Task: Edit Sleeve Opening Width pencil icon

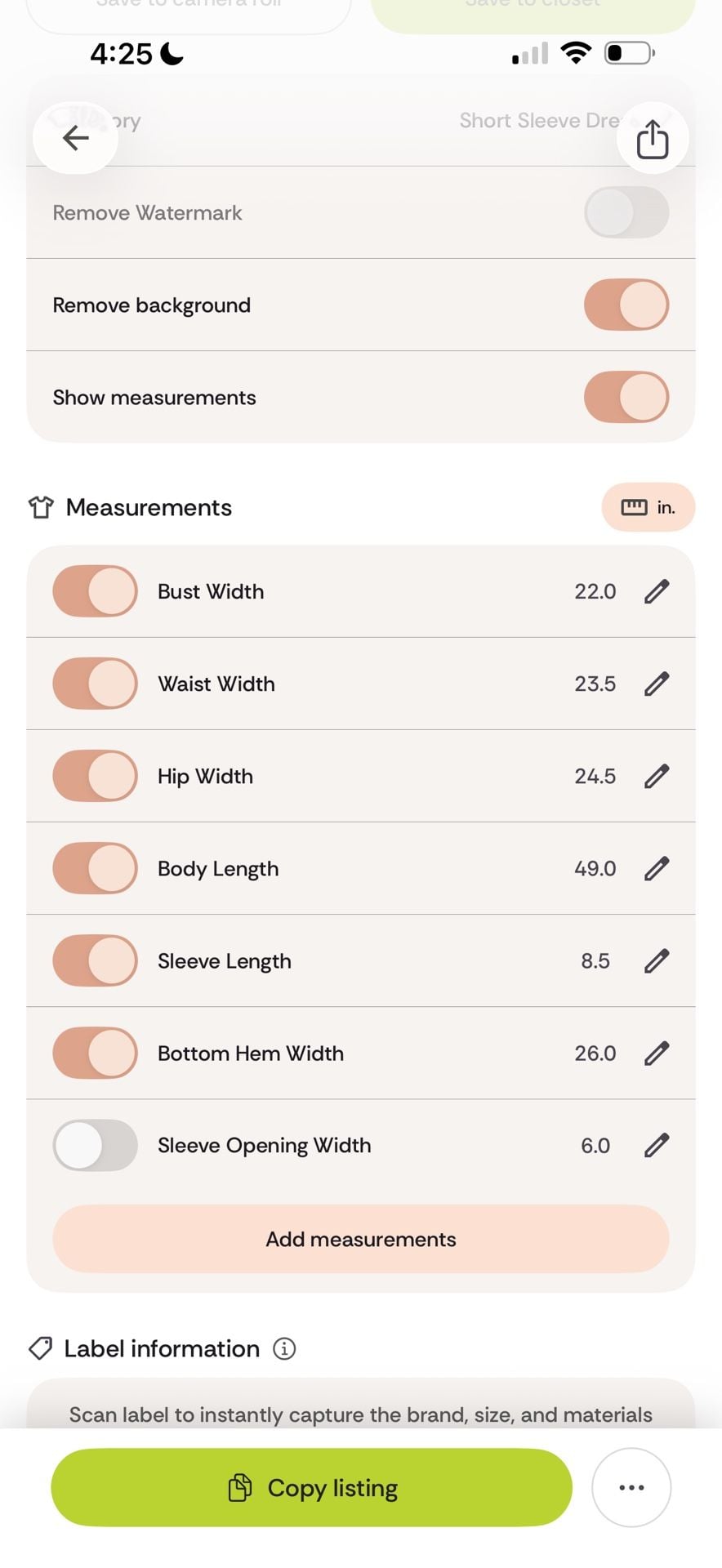Action: 657,1145
